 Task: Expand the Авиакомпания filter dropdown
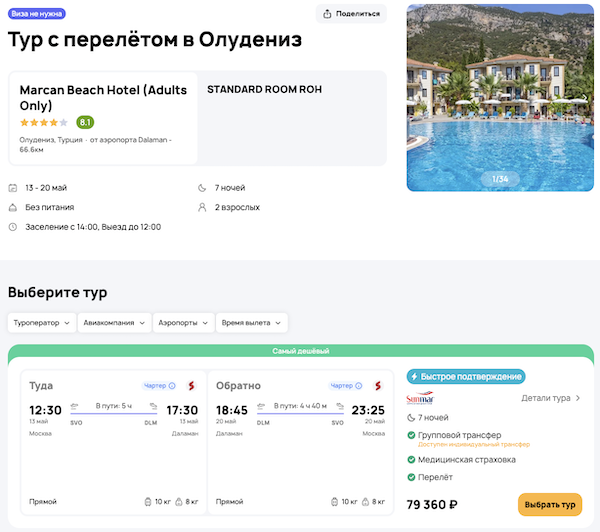point(115,323)
